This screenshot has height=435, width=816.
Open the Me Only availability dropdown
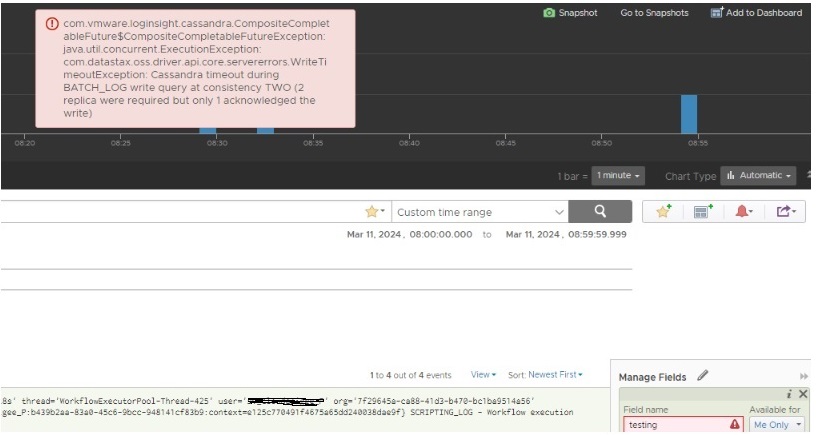coord(777,425)
